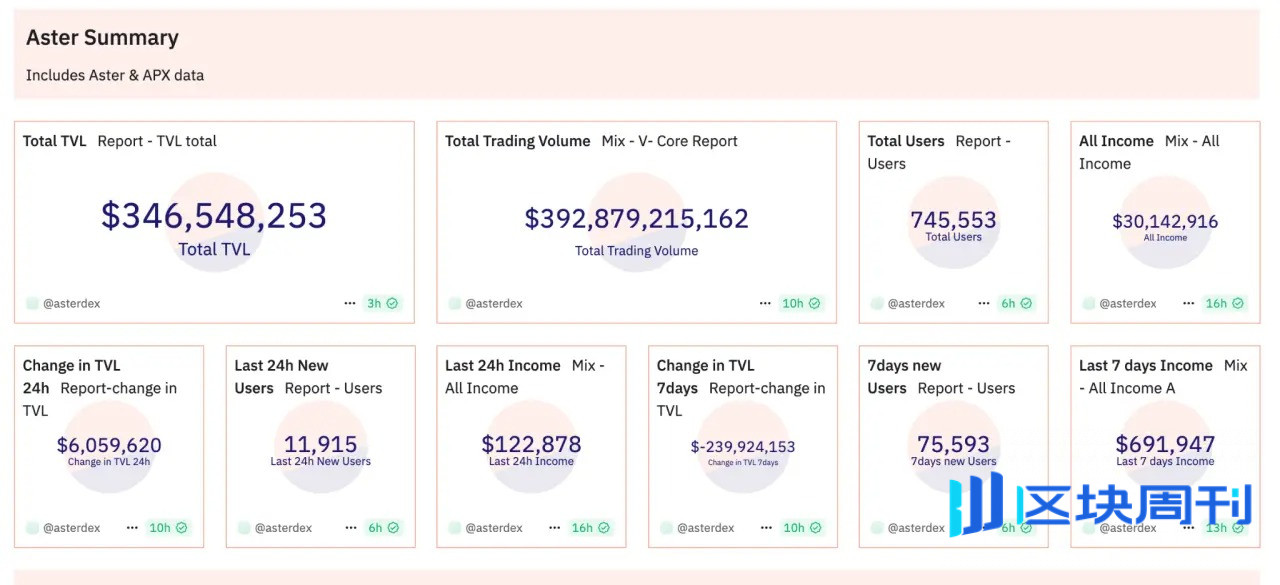The image size is (1280, 585).
Task: Click the 16h refresh badge on Last 24h Income
Action: pyautogui.click(x=590, y=528)
